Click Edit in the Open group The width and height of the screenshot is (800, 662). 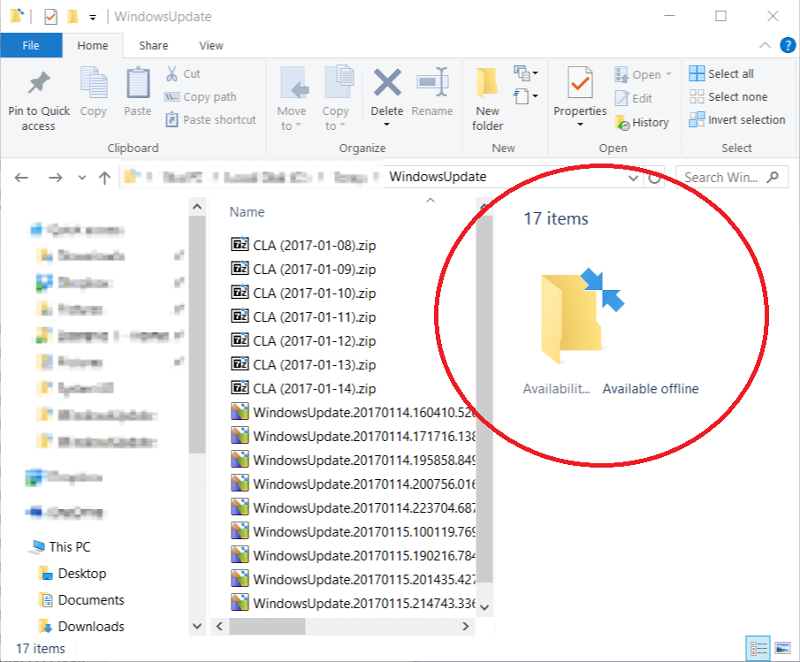click(634, 98)
